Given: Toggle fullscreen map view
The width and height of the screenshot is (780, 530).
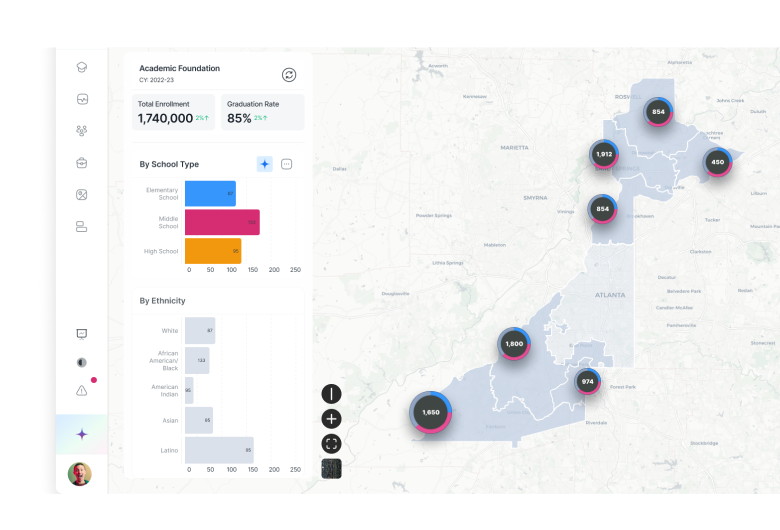Looking at the screenshot, I should [331, 444].
